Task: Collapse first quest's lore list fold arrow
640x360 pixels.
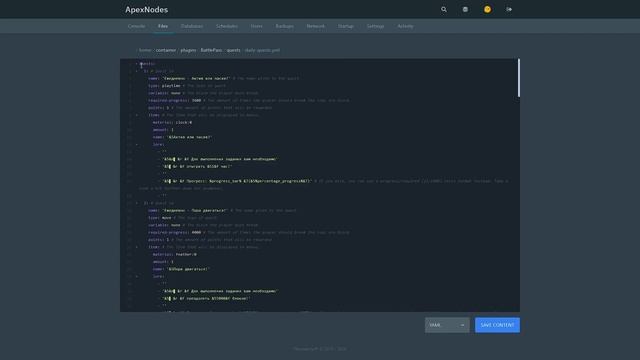Action: point(136,144)
